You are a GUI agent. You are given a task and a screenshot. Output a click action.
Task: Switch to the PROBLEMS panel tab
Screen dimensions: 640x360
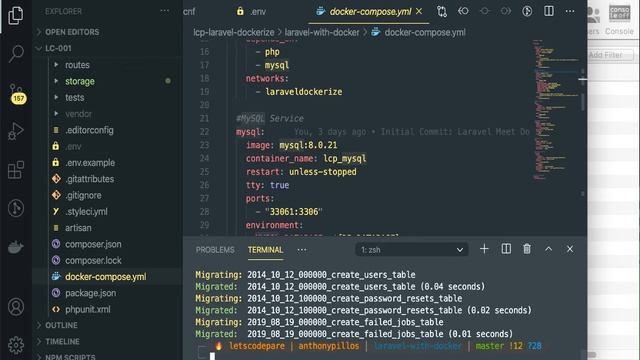[x=215, y=250]
